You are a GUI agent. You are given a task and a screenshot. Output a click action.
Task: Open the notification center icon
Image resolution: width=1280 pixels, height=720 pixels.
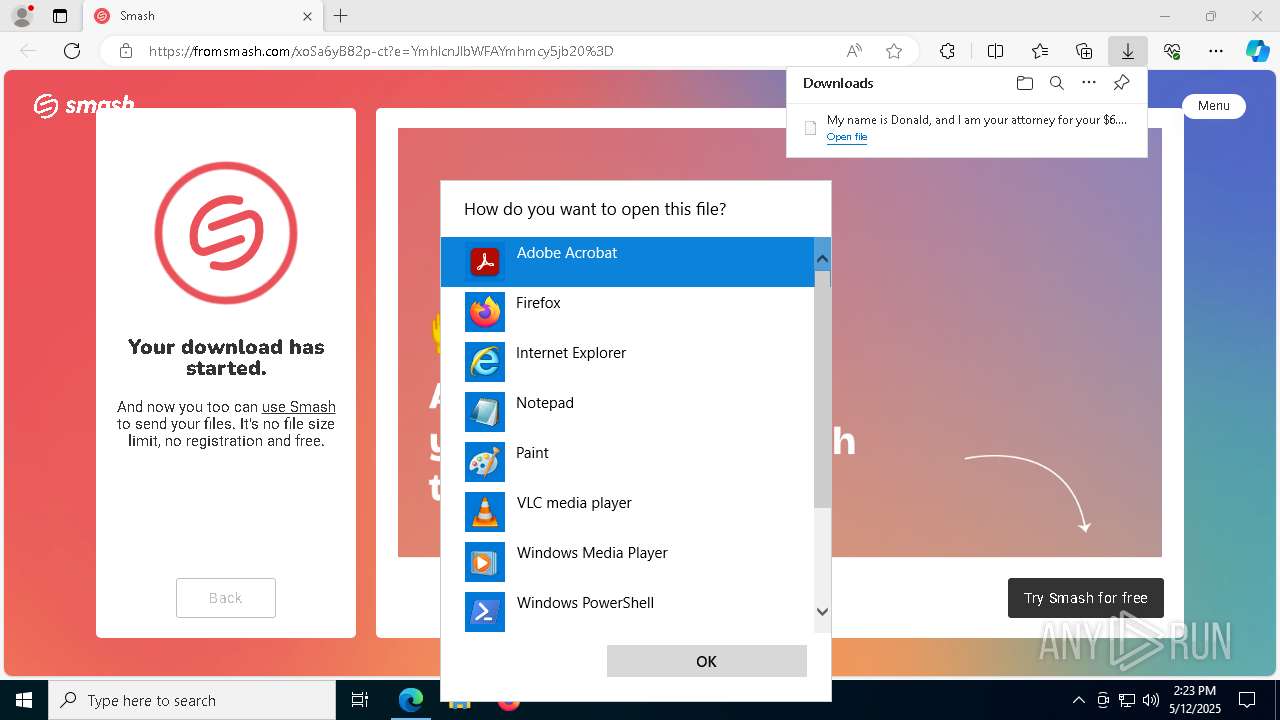pos(1247,700)
